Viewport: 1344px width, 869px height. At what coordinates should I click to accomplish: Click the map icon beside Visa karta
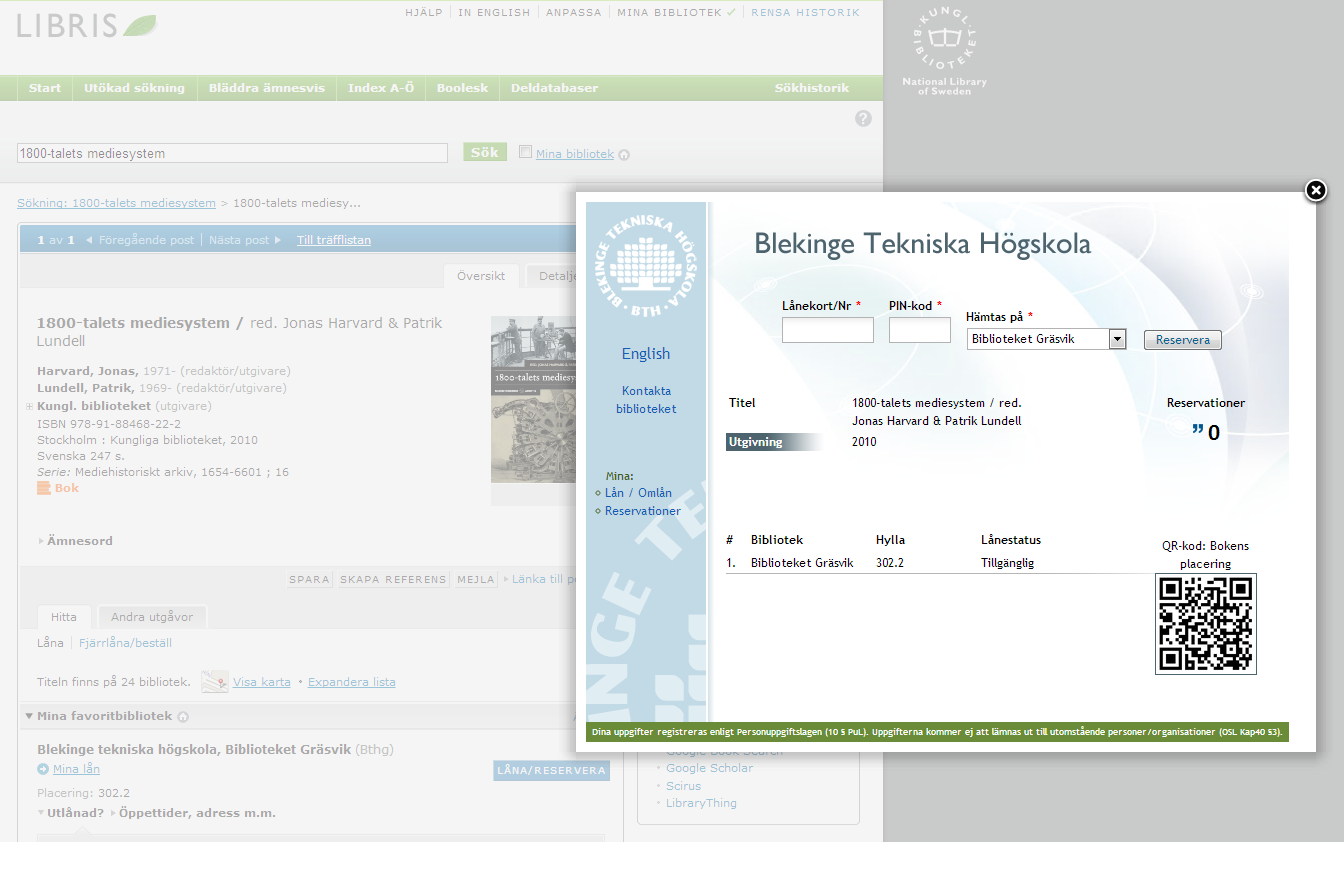(215, 682)
